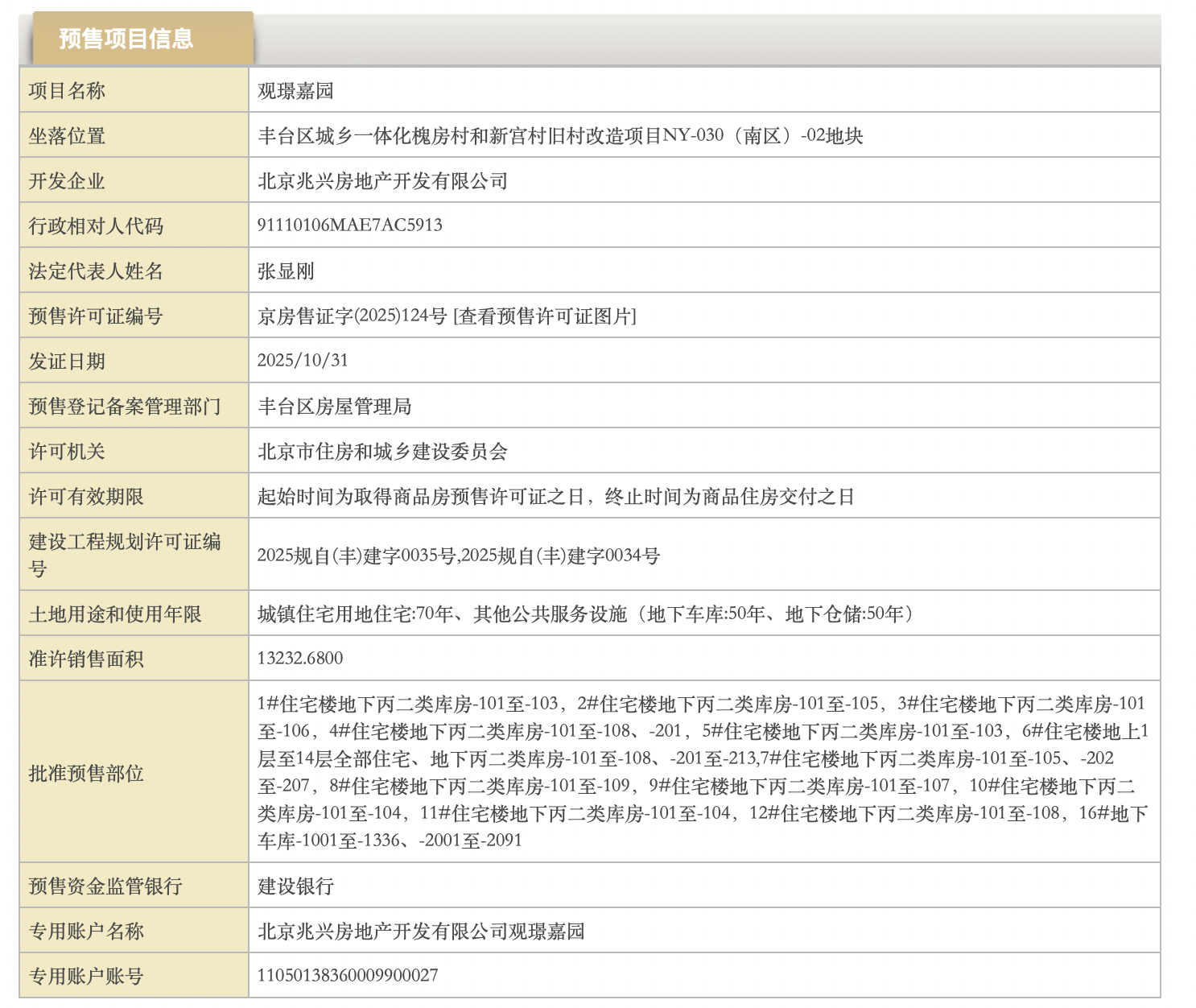This screenshot has width=1196, height=1008.
Task: Click the issue date 2025/10/31
Action: pos(303,361)
